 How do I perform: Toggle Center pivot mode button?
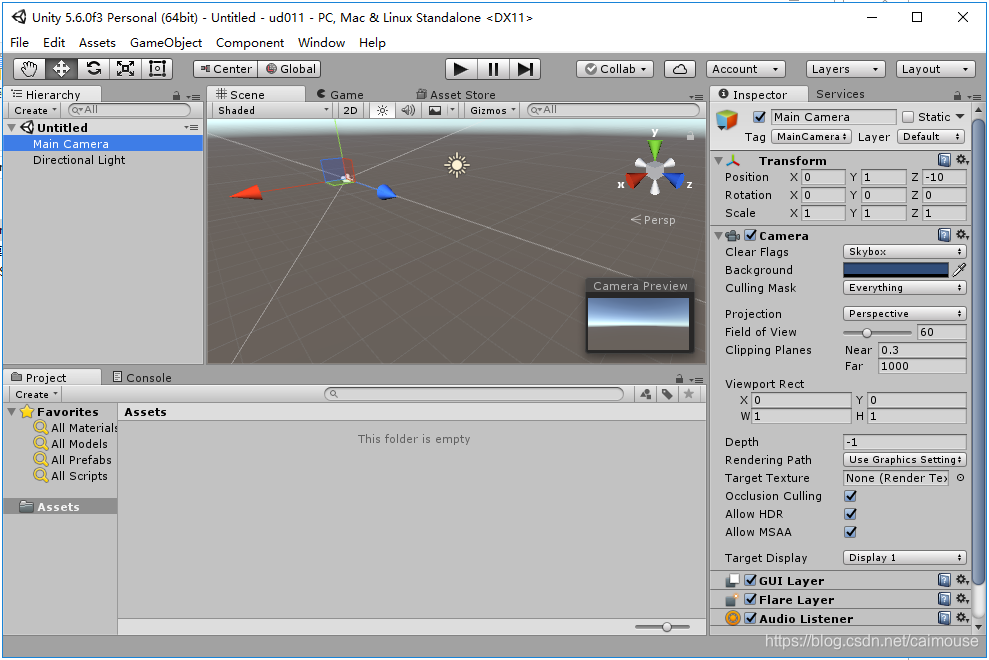[226, 69]
